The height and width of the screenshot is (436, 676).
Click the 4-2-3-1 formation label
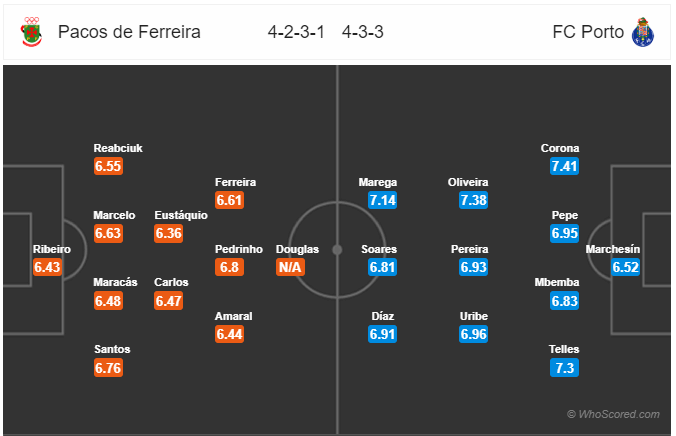click(x=296, y=32)
